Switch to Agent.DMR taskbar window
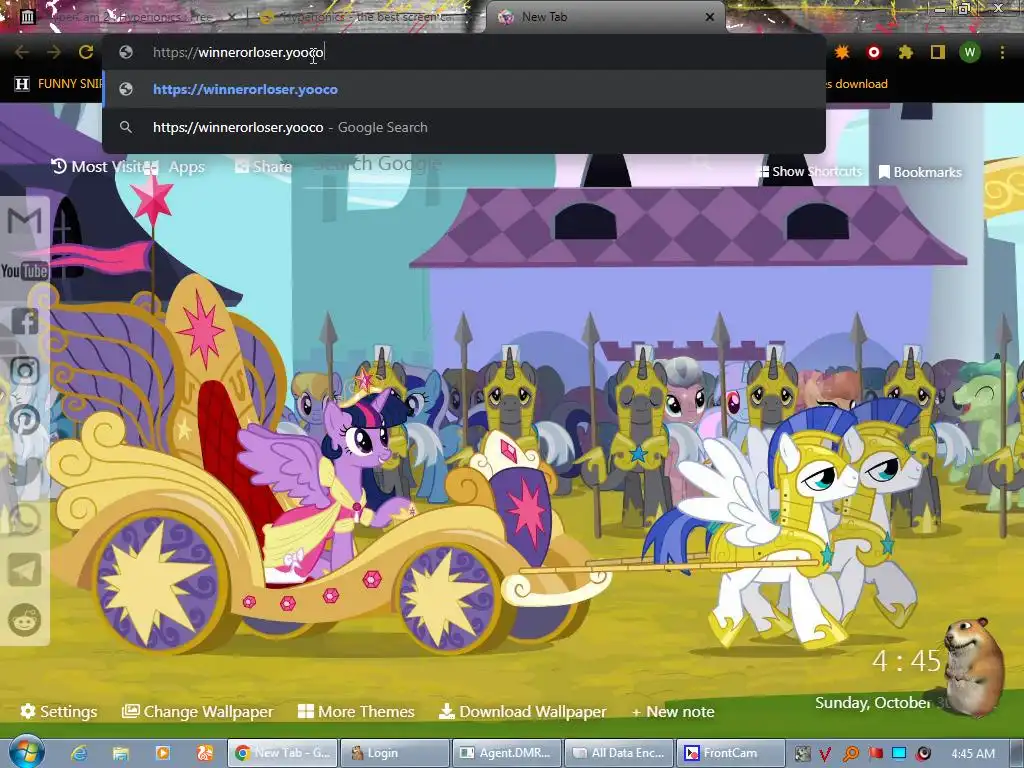1024x768 pixels. (507, 753)
